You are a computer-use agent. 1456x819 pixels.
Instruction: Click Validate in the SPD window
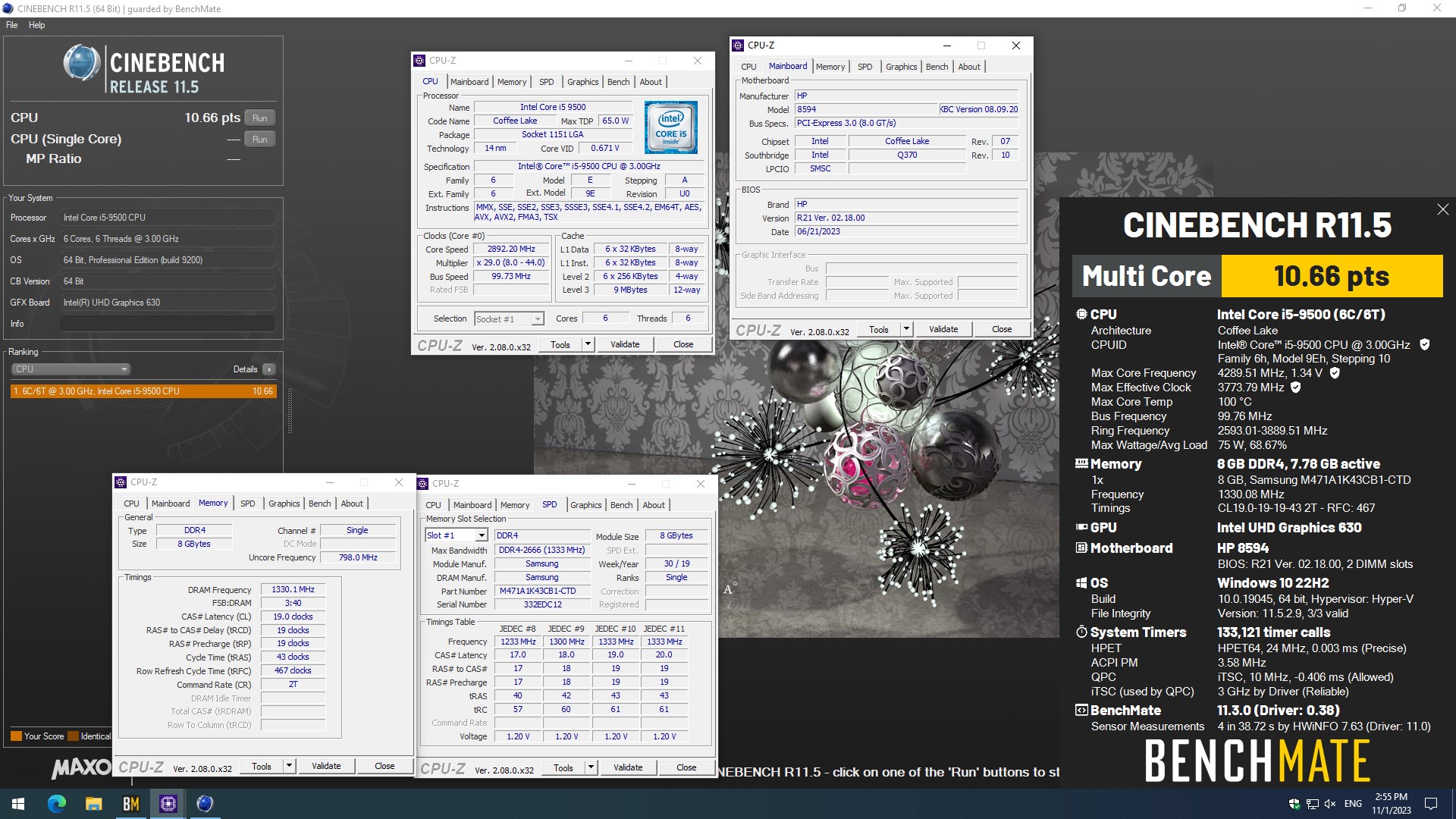pos(628,767)
